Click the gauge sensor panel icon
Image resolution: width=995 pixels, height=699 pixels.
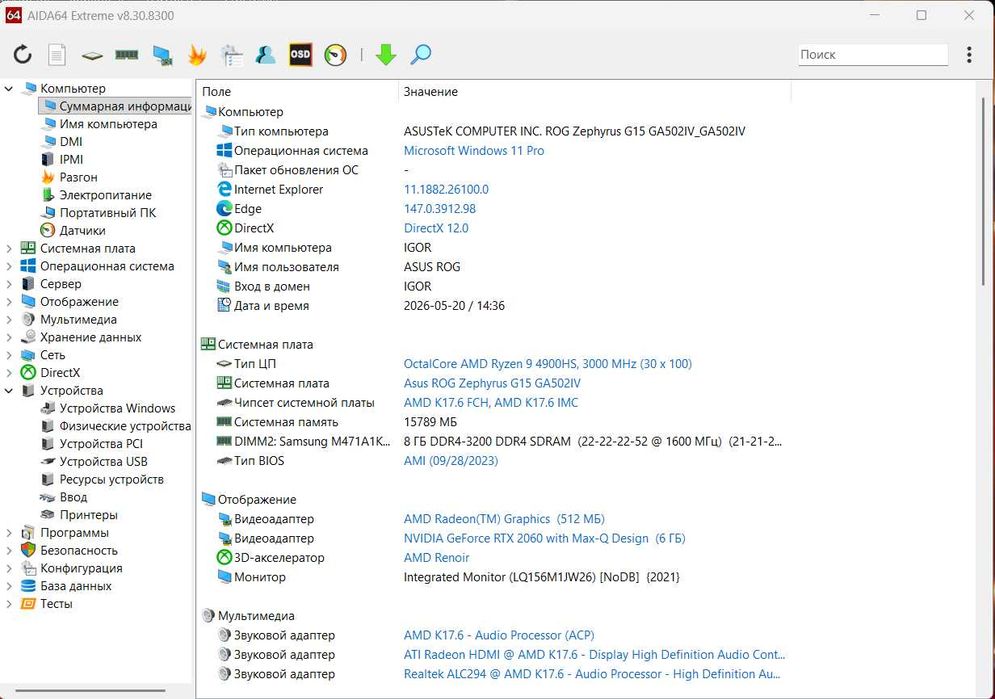point(335,55)
